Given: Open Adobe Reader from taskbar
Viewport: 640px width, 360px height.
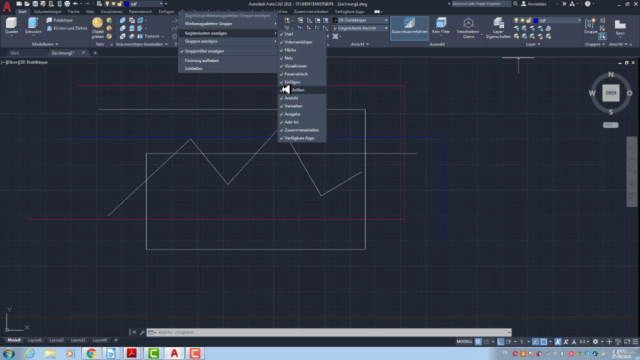Looking at the screenshot, I should pyautogui.click(x=132, y=353).
